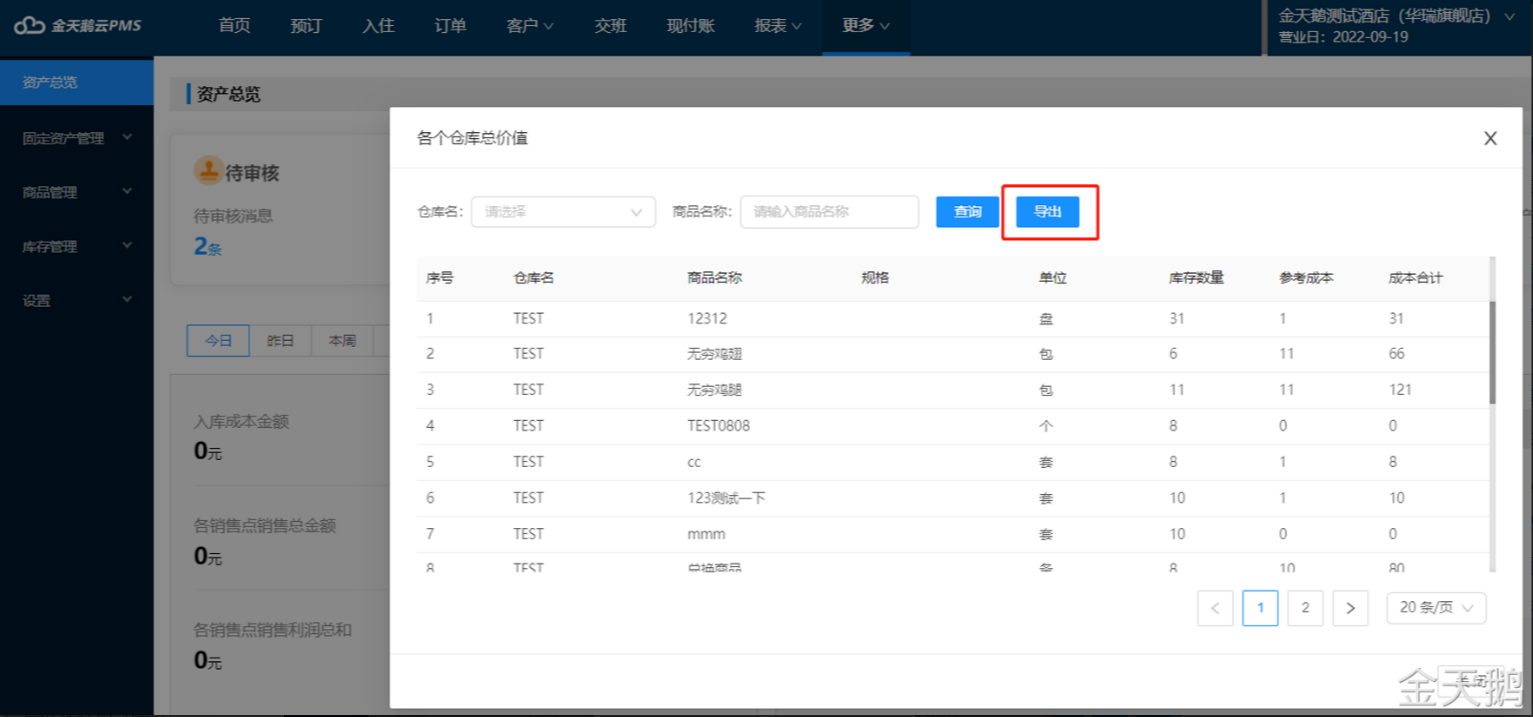Open the 仓库名 dropdown

click(563, 212)
